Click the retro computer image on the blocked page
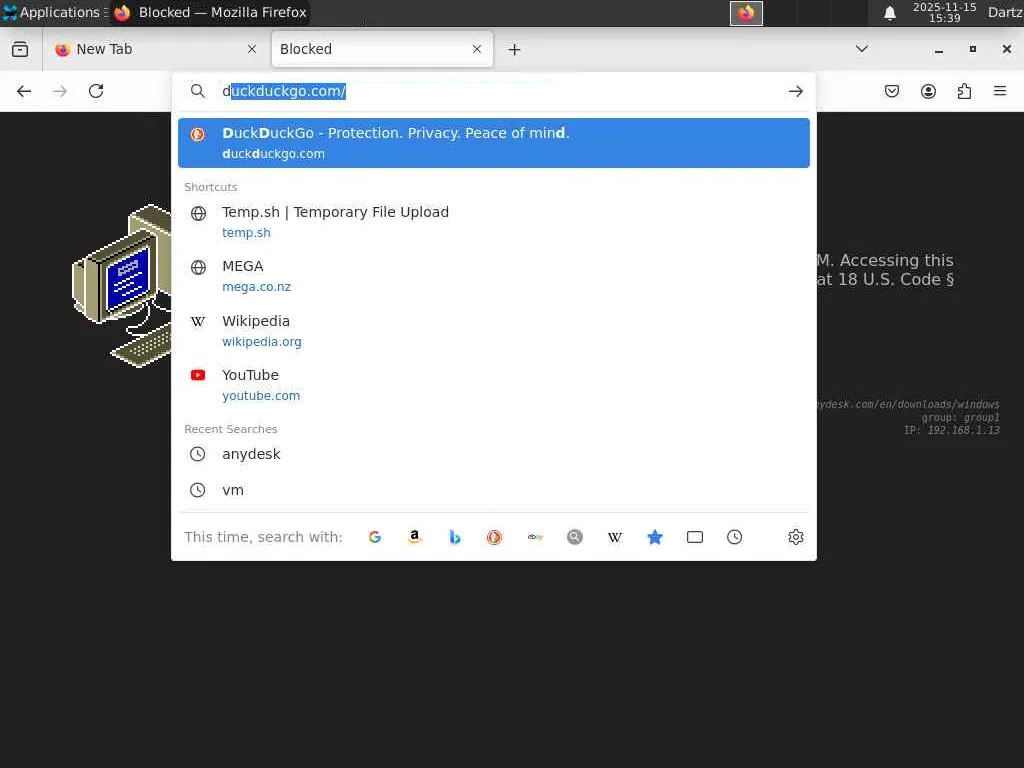Viewport: 1024px width, 768px height. 121,286
